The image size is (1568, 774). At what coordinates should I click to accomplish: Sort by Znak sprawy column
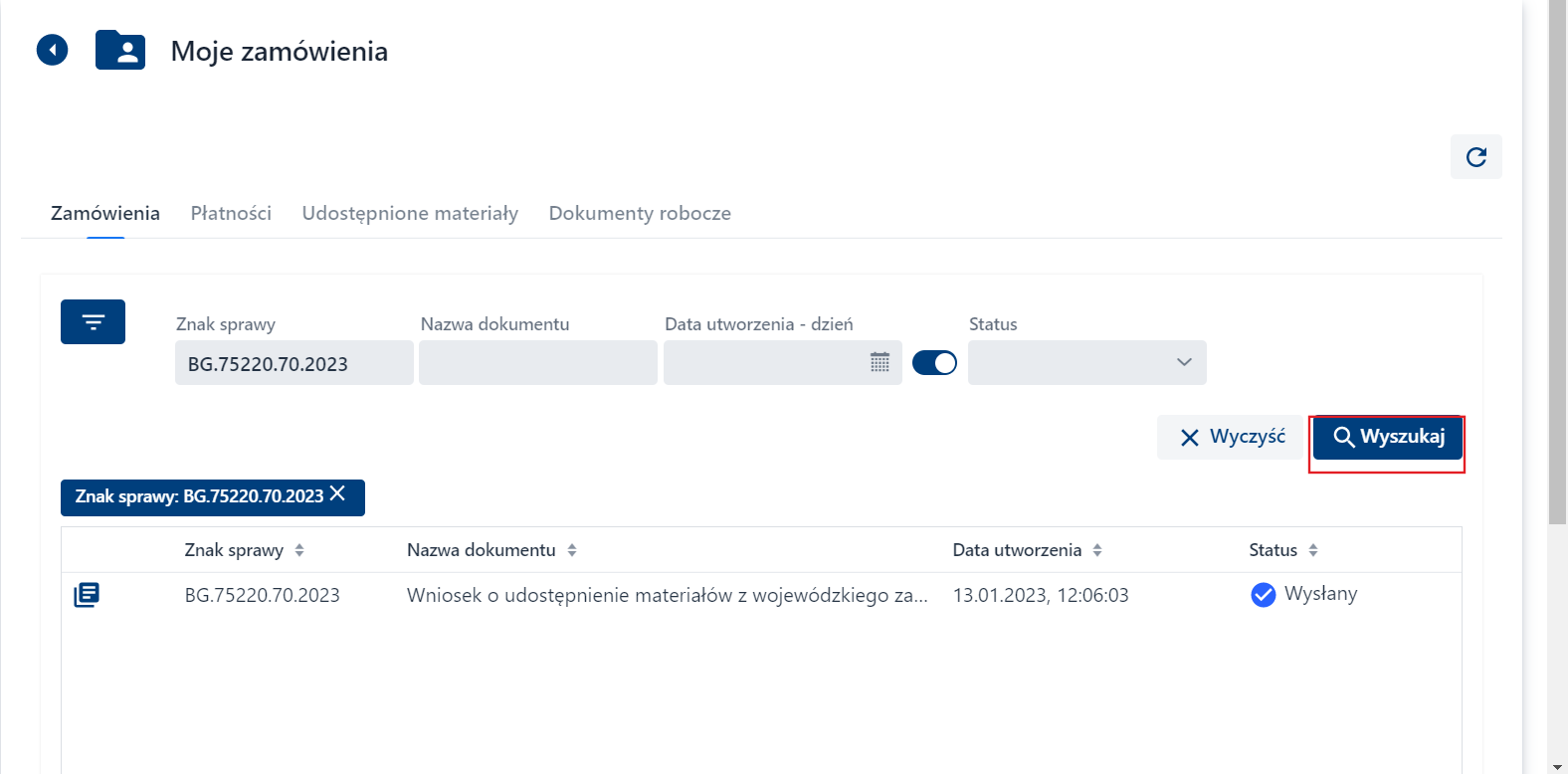[x=299, y=550]
